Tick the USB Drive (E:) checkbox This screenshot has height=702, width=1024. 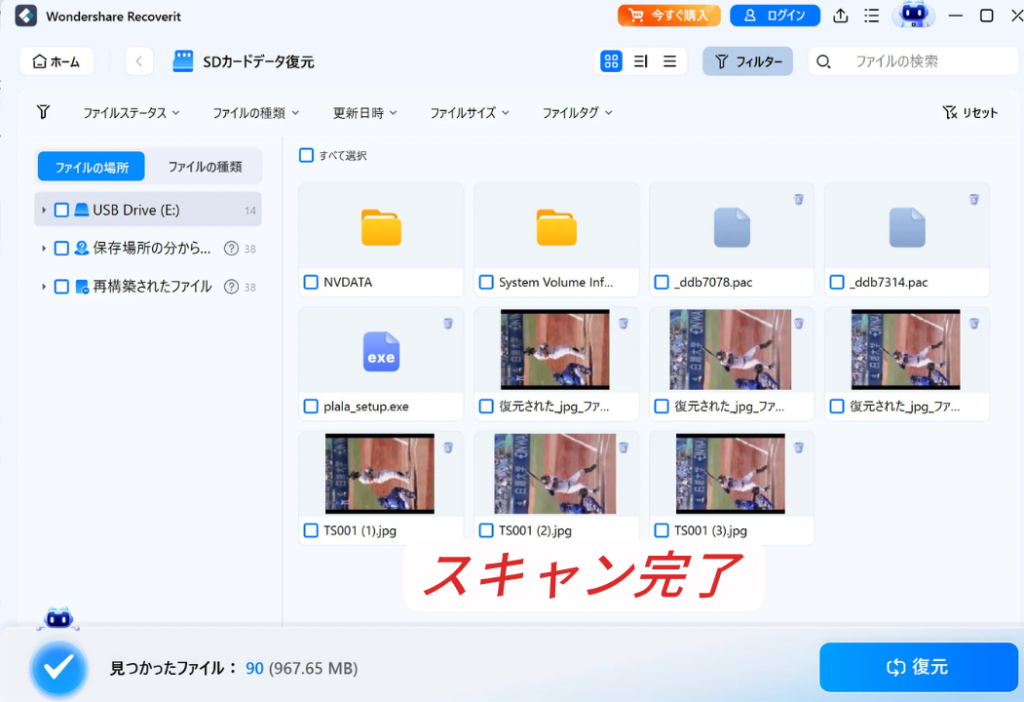[x=62, y=210]
